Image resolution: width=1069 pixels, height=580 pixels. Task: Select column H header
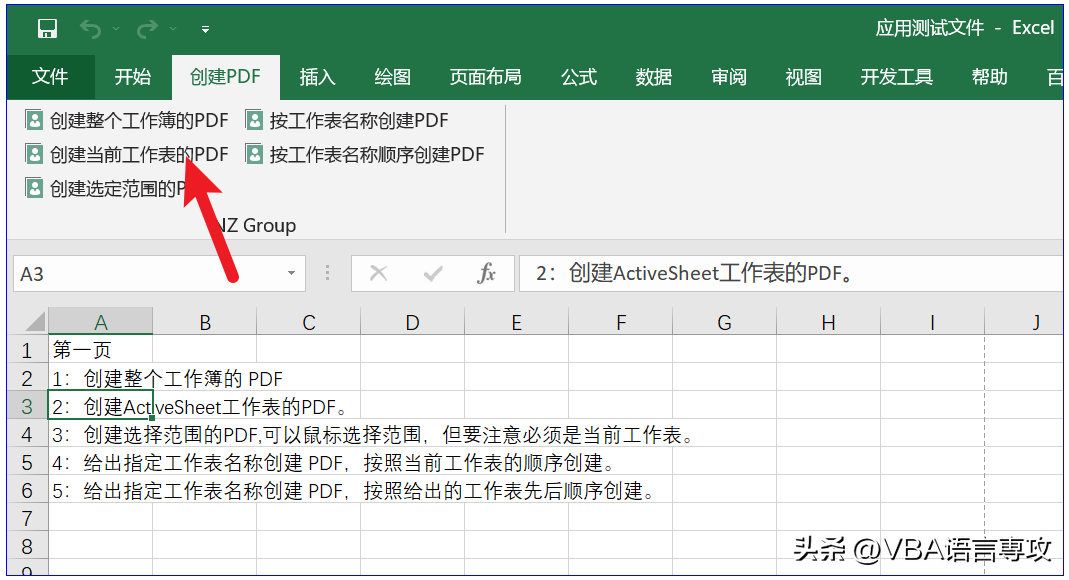[x=828, y=322]
